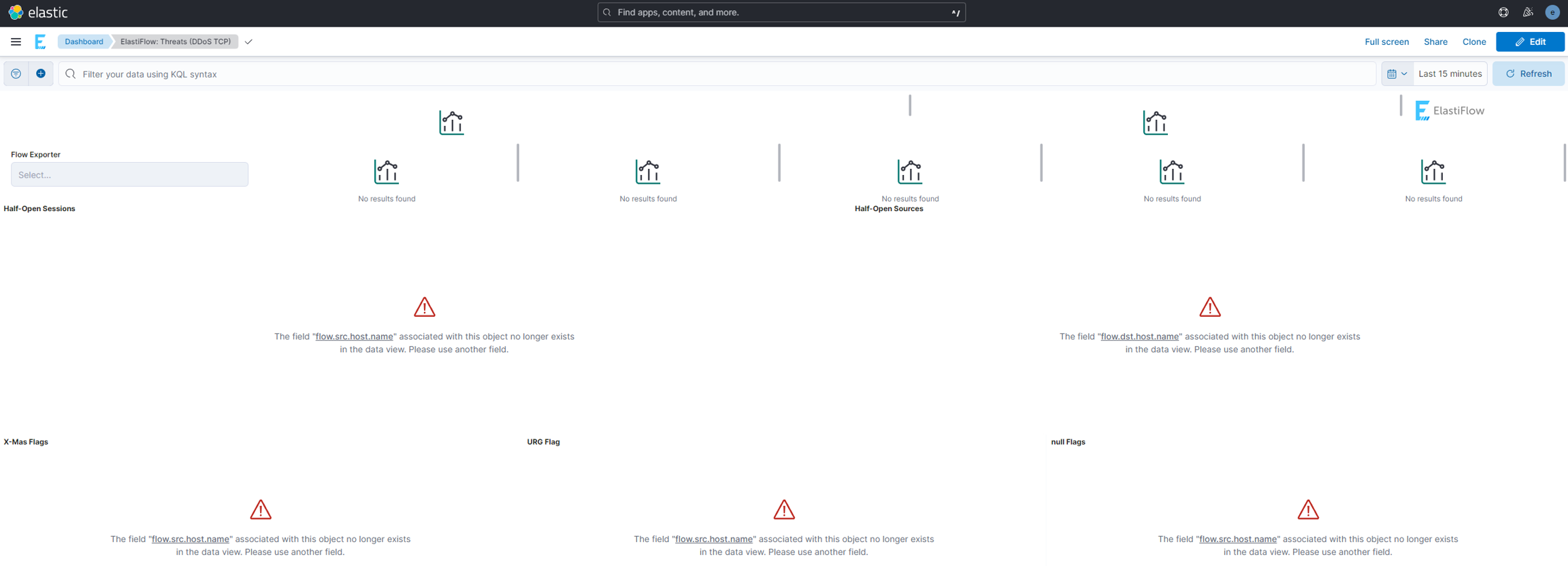Open the user avatar account menu
The height and width of the screenshot is (566, 1568).
(1552, 12)
